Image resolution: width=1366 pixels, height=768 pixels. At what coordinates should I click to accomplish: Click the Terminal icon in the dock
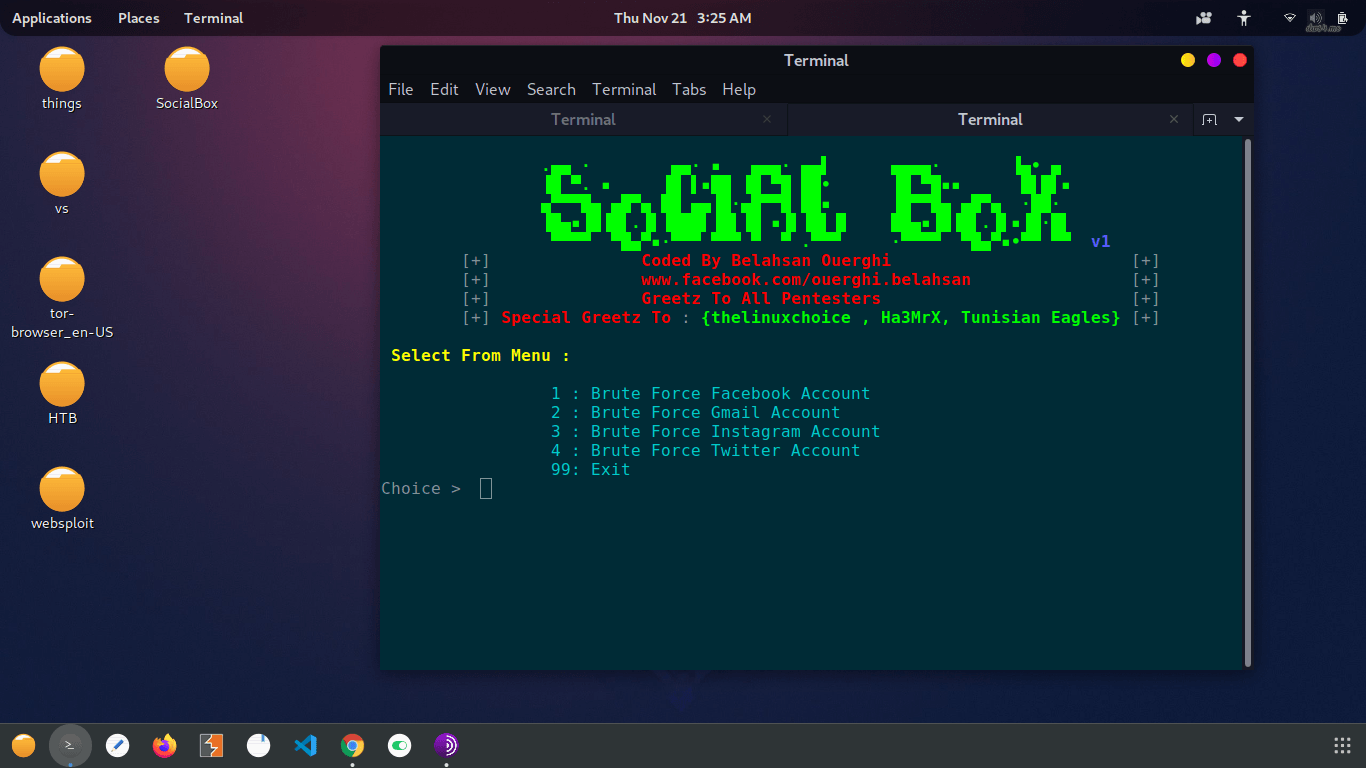coord(70,745)
